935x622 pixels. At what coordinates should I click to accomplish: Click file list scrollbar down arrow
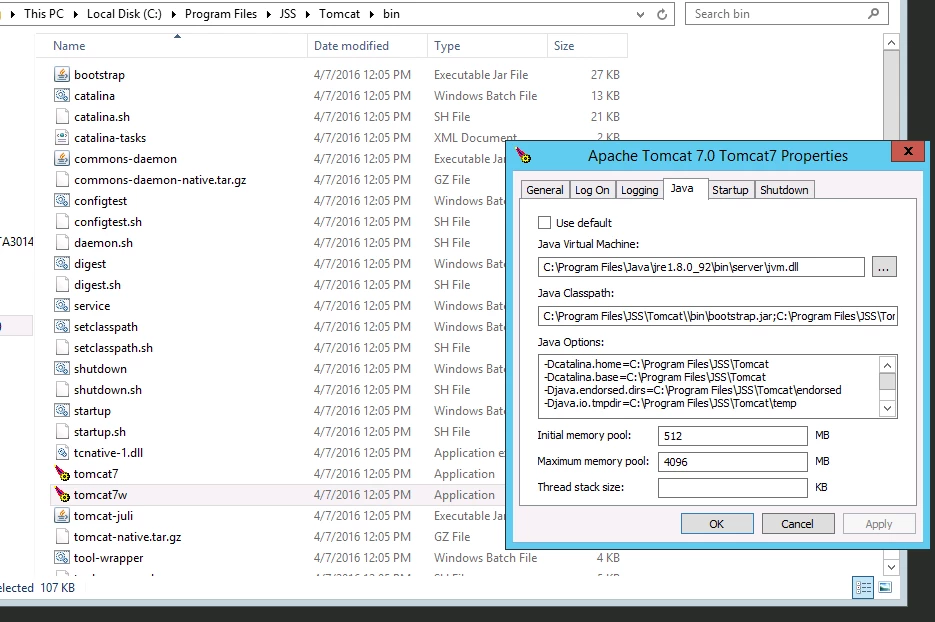[x=891, y=567]
